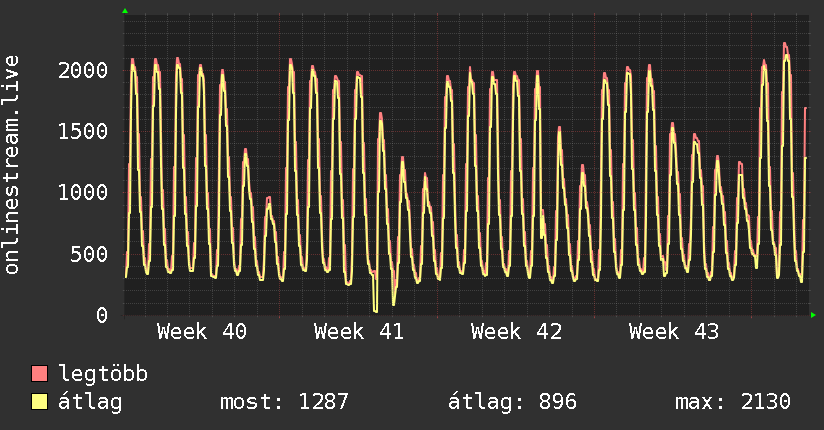Click the Week 41 axis label

tap(359, 332)
